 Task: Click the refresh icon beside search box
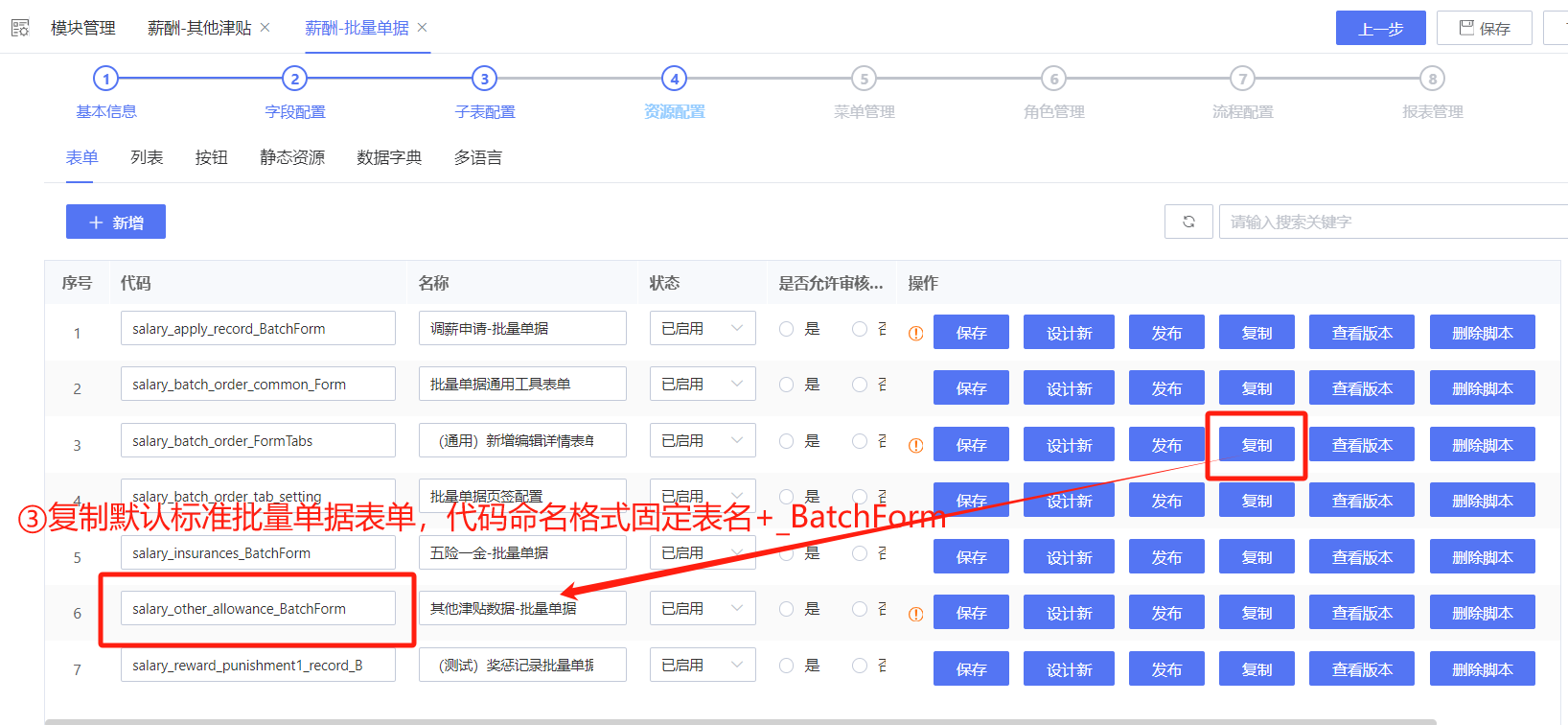click(x=1188, y=222)
